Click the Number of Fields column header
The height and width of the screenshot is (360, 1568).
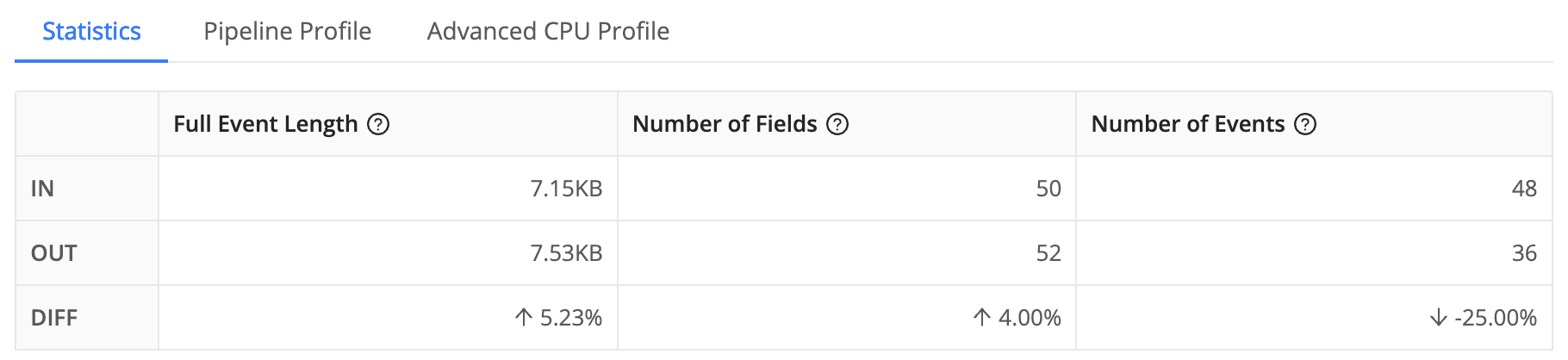click(x=725, y=124)
